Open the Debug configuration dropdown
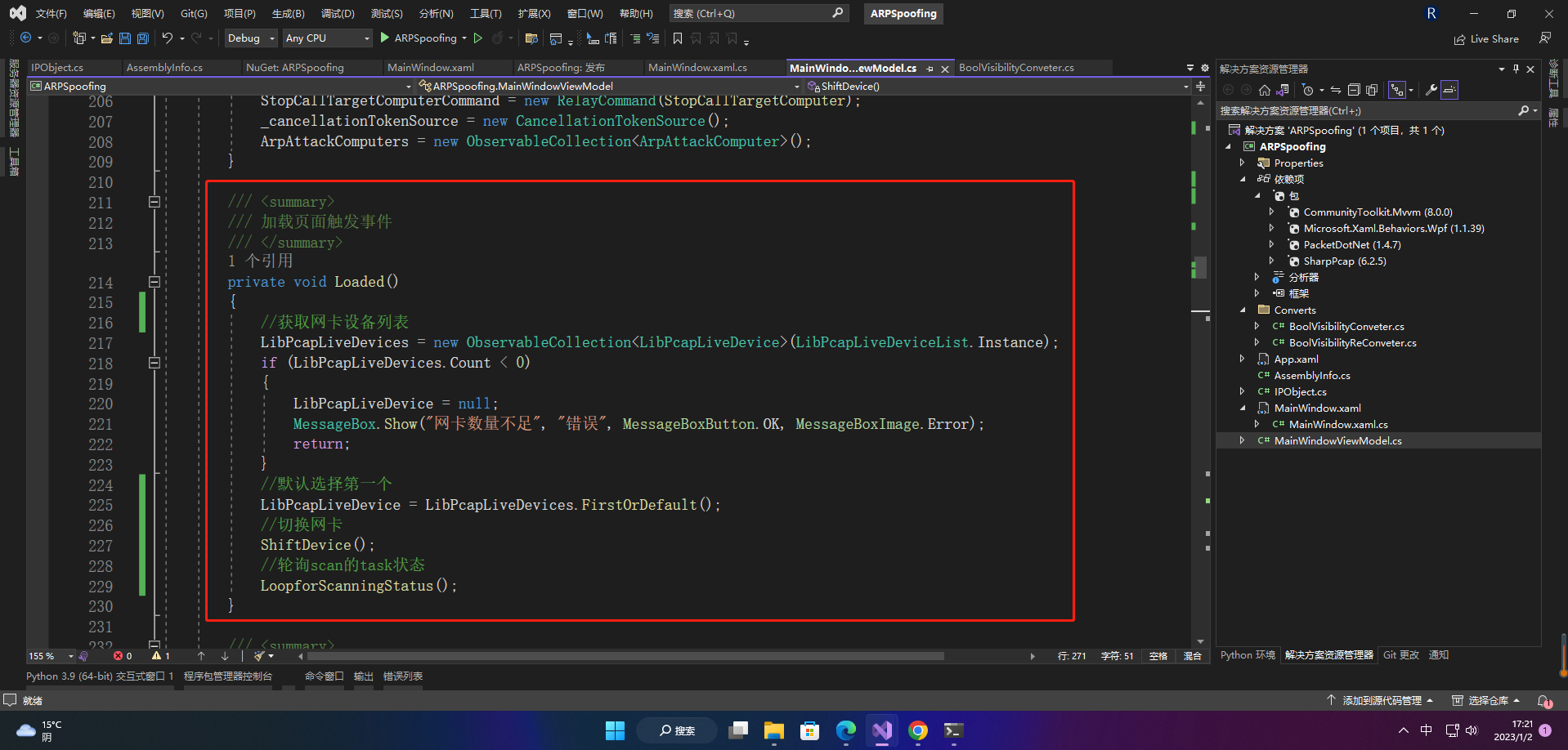The height and width of the screenshot is (750, 1568). pos(250,38)
